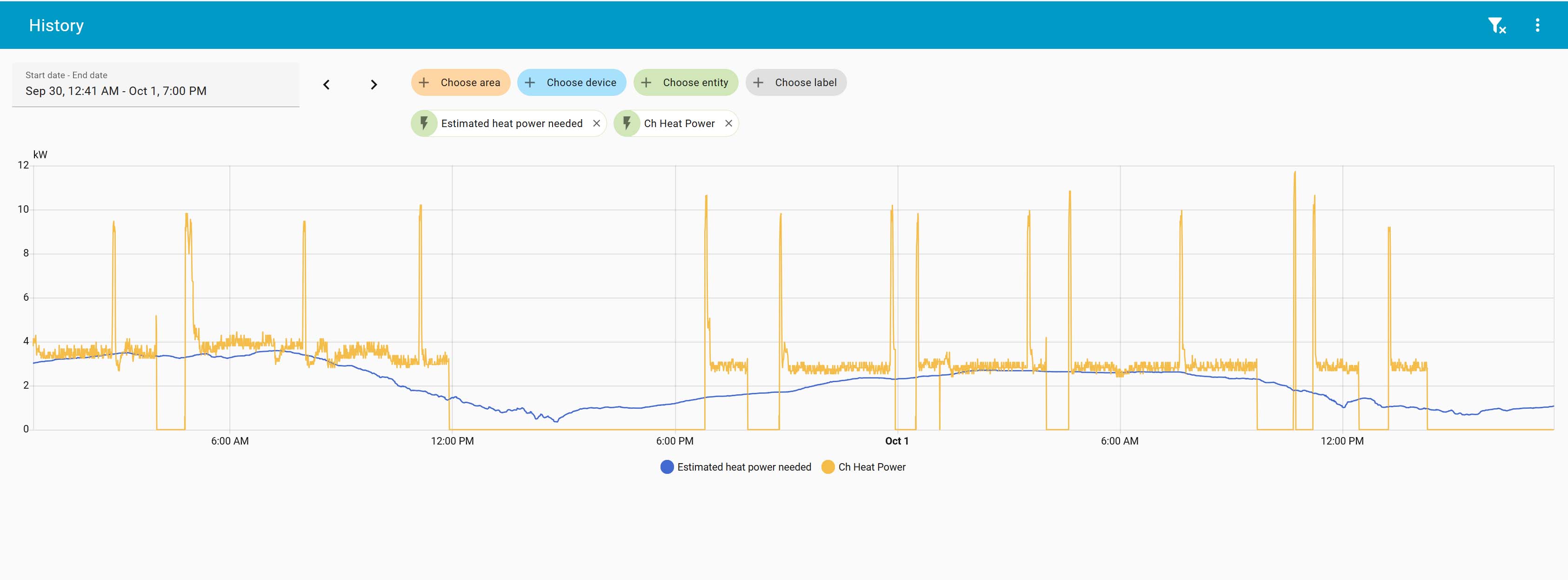The height and width of the screenshot is (580, 1568).
Task: Go to previous date range arrow
Action: click(326, 85)
